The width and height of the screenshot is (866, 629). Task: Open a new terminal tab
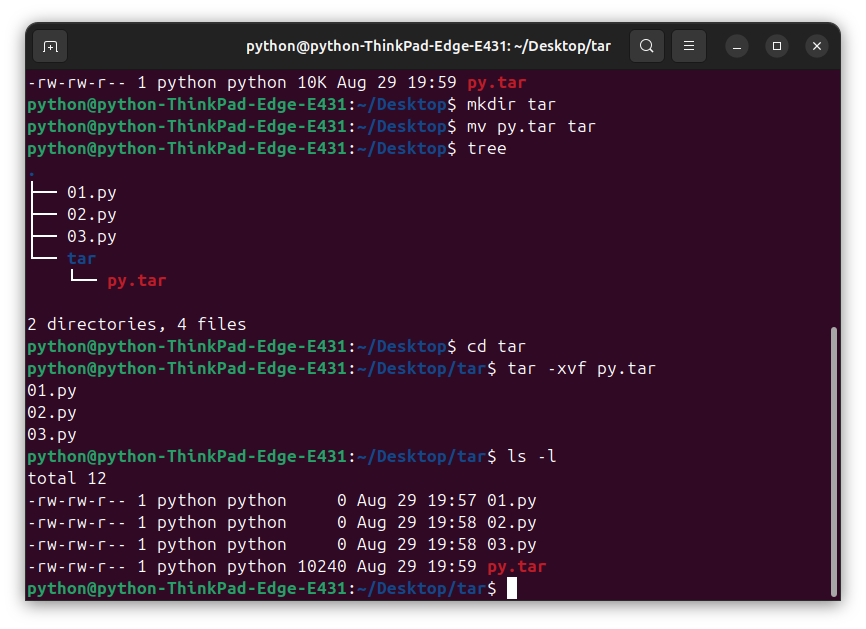click(x=50, y=46)
